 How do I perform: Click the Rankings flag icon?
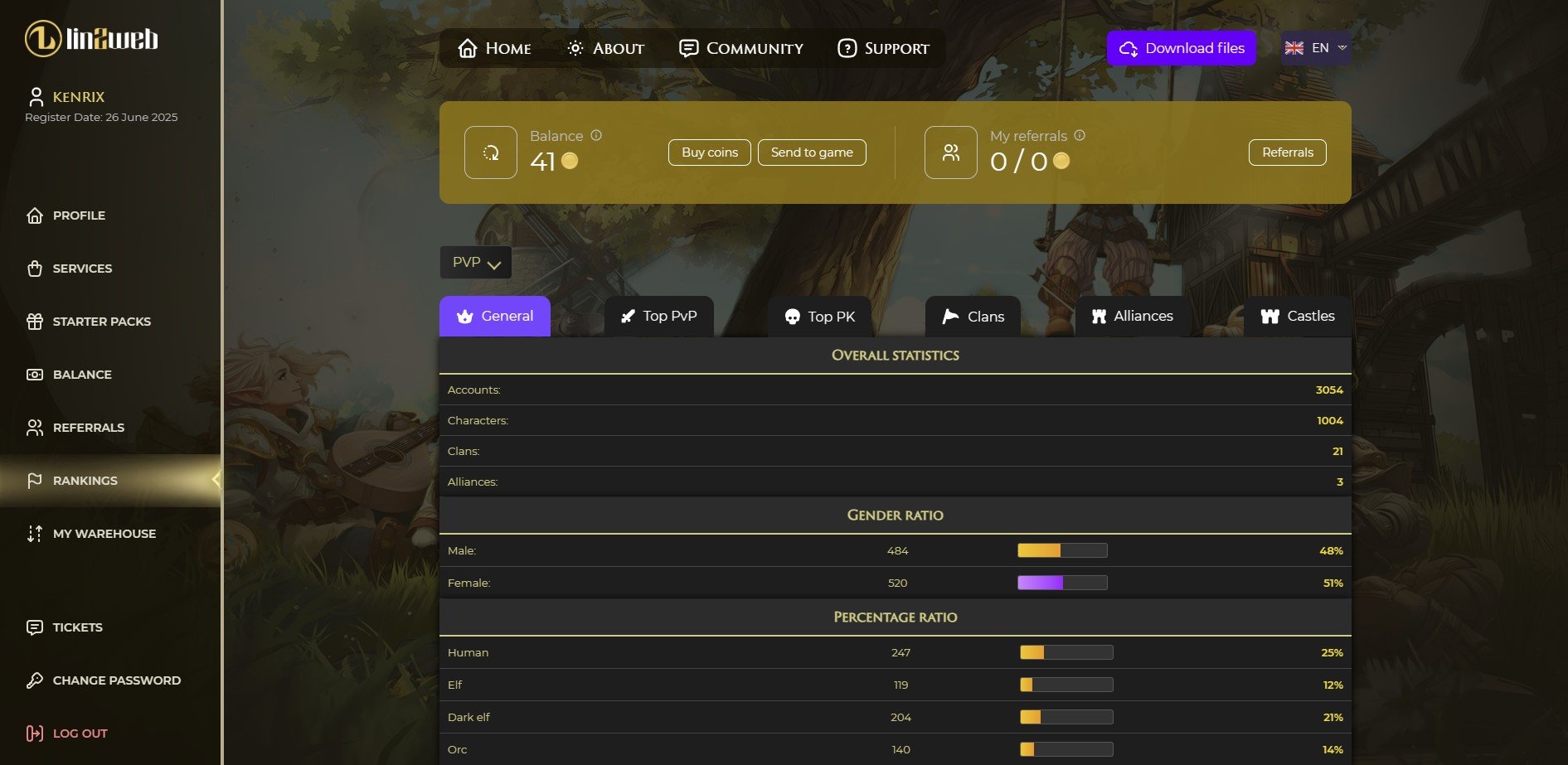coord(35,481)
